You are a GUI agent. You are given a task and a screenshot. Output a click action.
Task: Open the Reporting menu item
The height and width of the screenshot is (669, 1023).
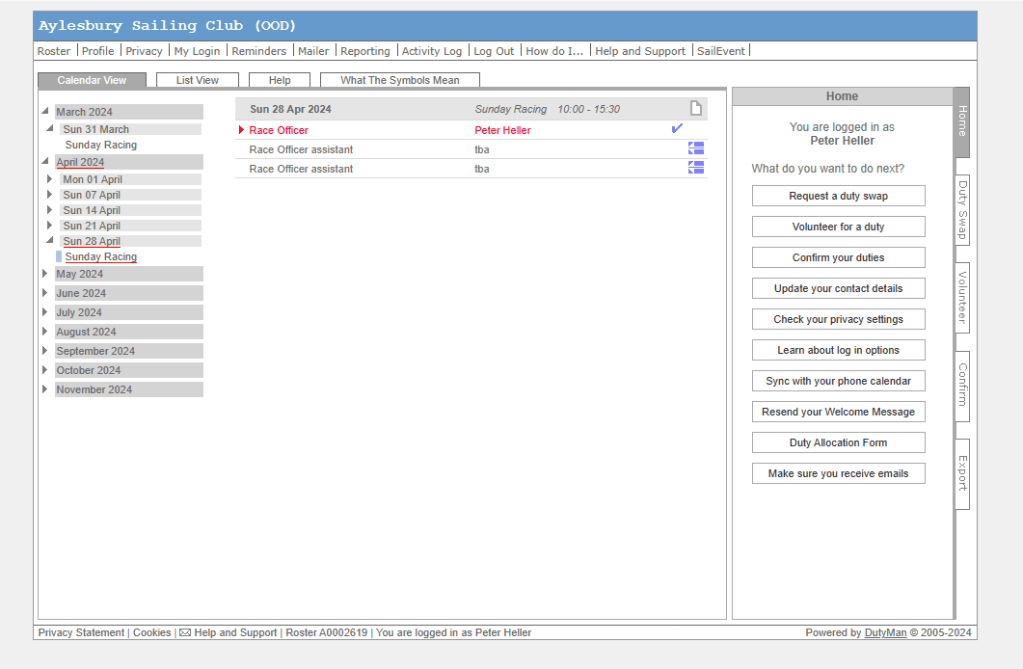[x=365, y=51]
